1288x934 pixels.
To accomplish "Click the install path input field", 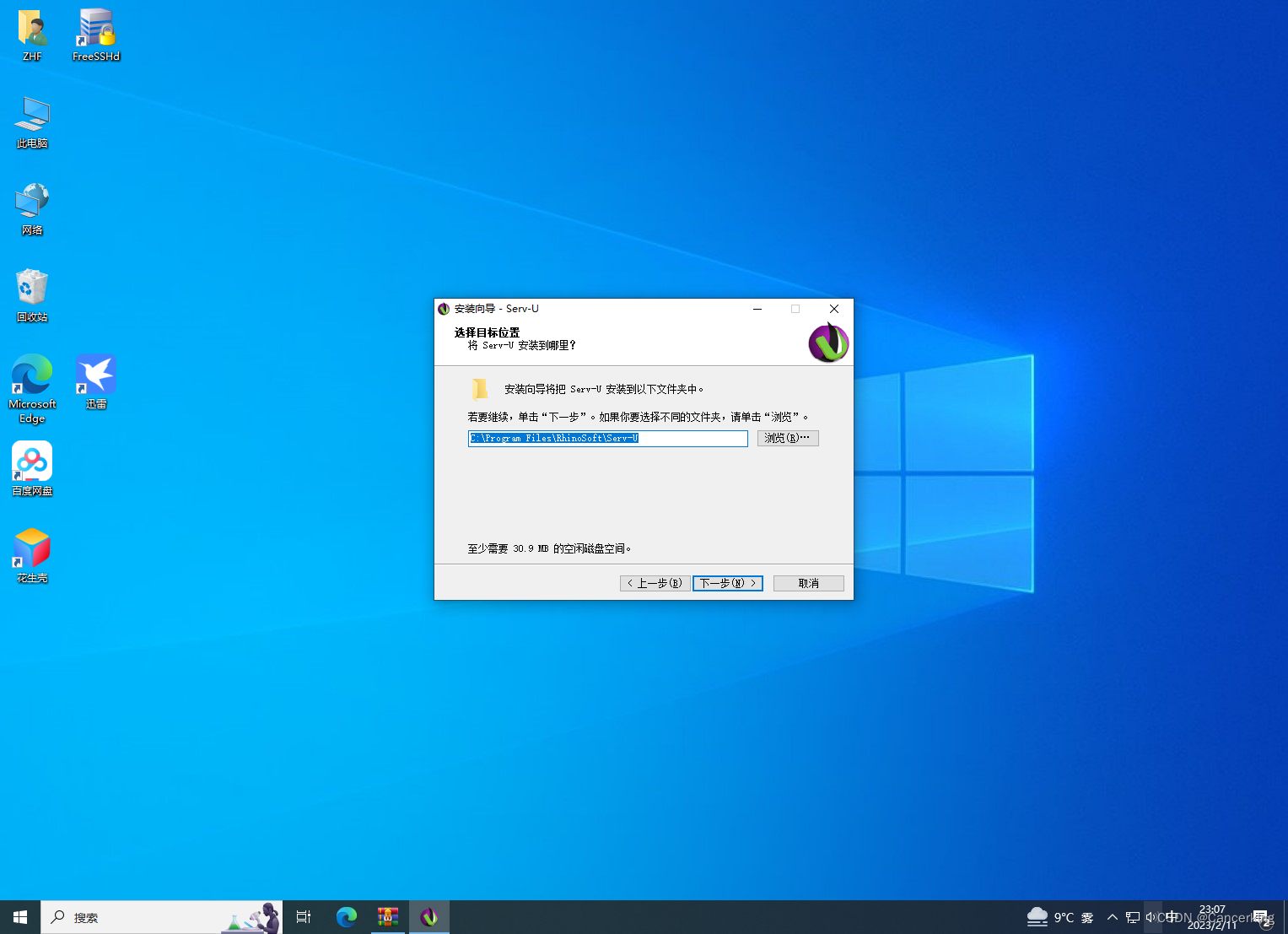I will click(608, 438).
